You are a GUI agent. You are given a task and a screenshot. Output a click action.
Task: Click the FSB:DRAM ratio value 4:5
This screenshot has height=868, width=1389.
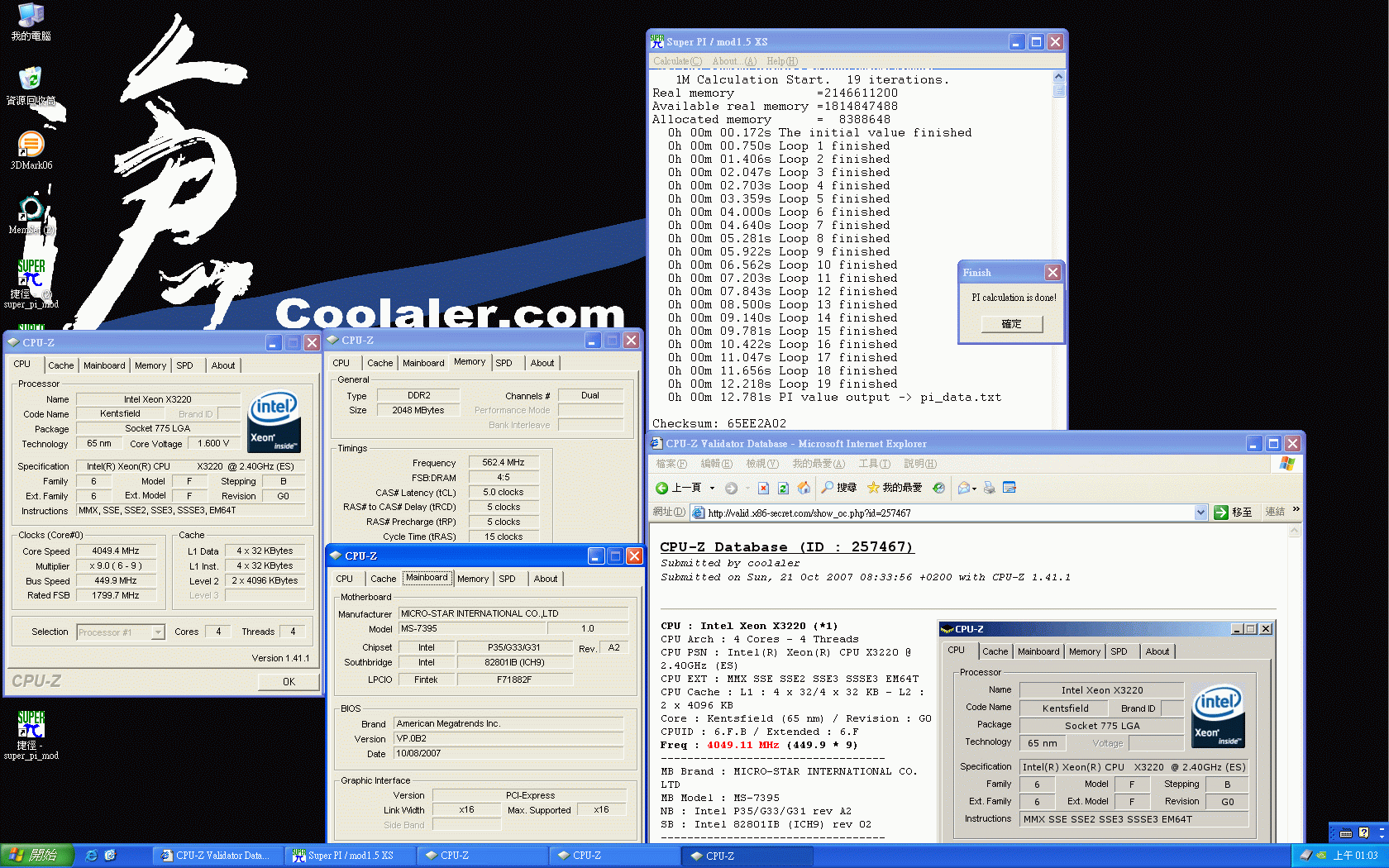tap(504, 477)
